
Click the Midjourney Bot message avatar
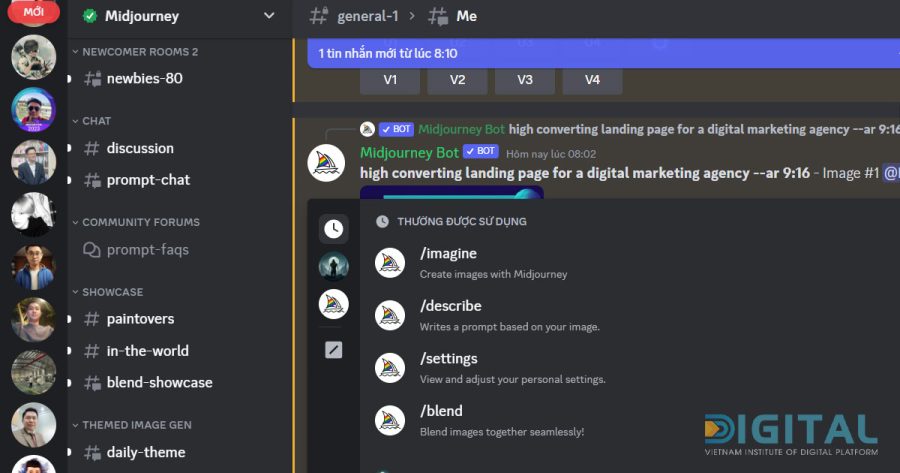click(x=326, y=163)
